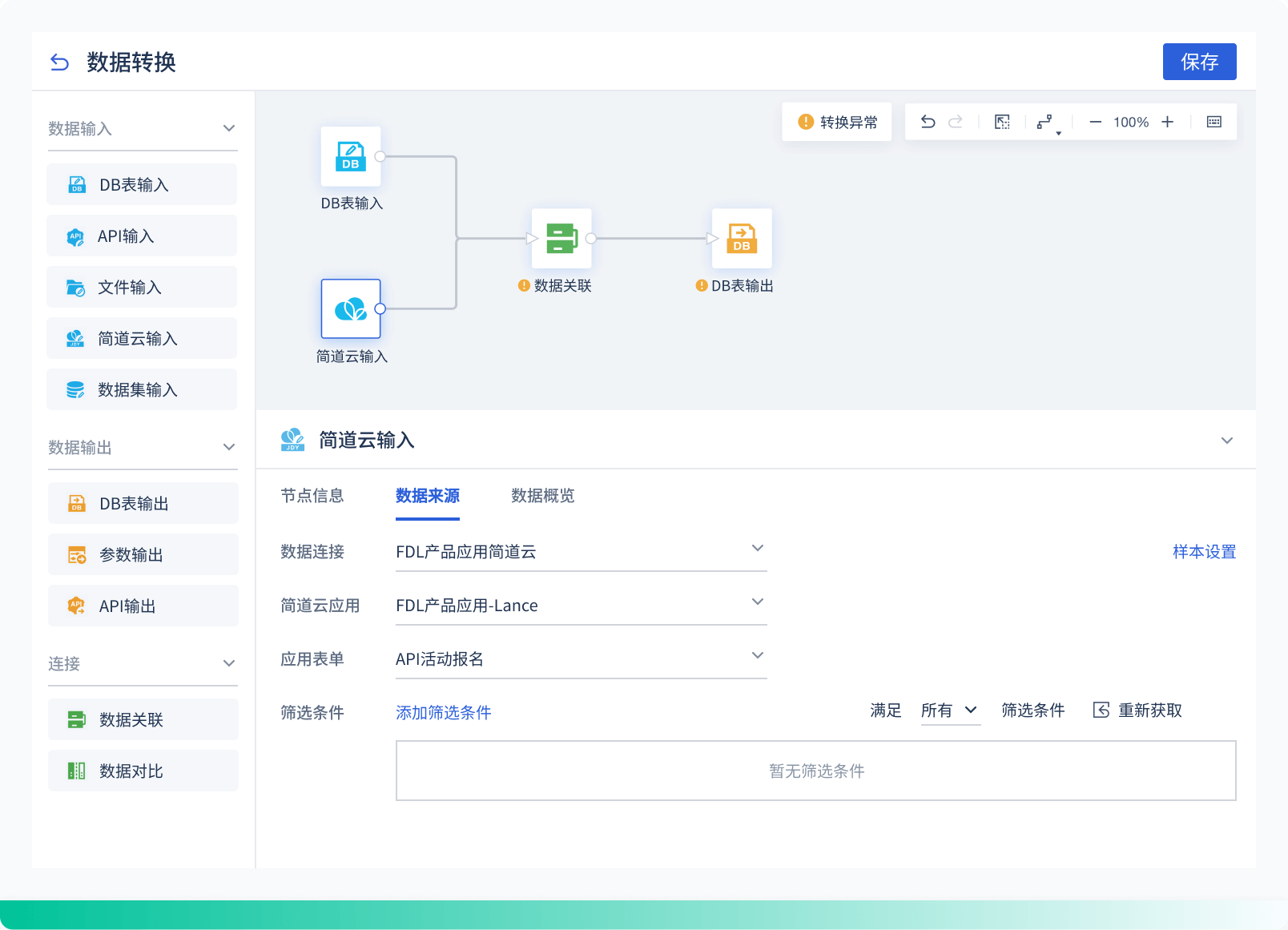
Task: Open the 所有 filter condition dropdown
Action: click(x=950, y=710)
